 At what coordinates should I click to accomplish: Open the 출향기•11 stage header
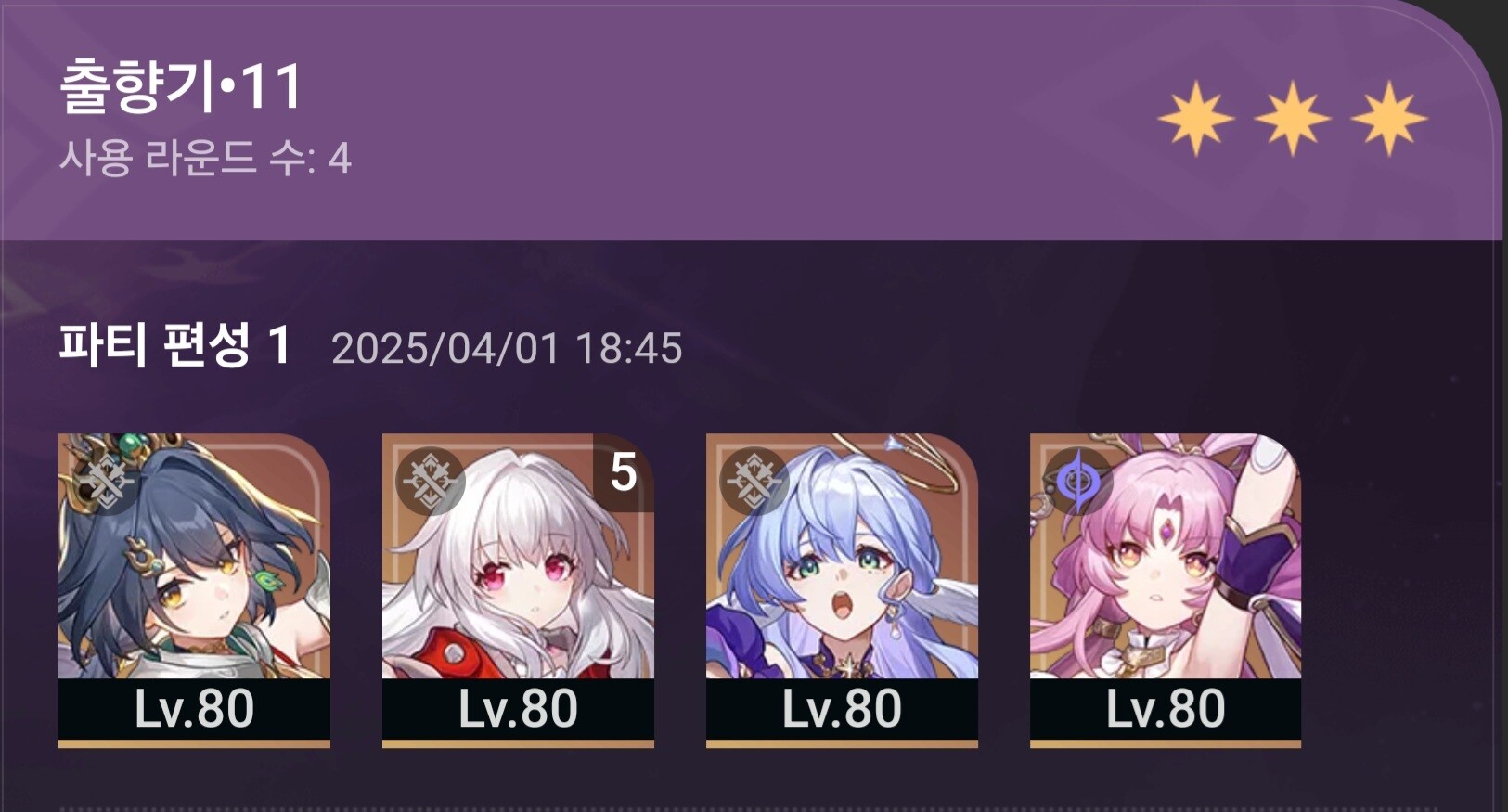(182, 86)
